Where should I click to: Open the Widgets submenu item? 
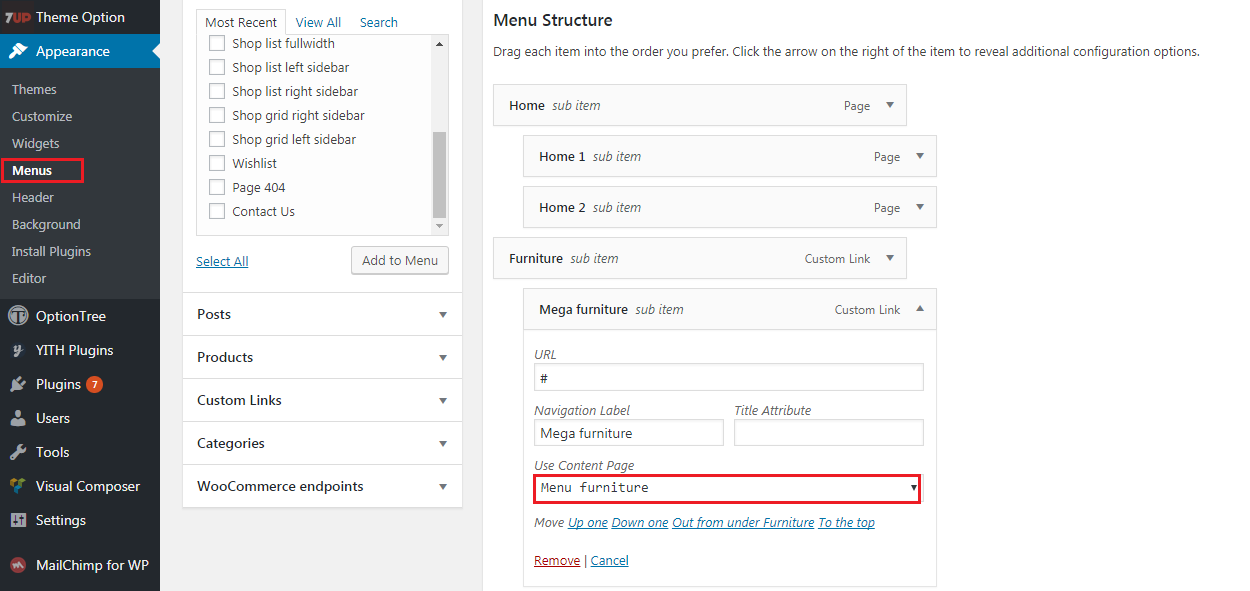pos(36,143)
